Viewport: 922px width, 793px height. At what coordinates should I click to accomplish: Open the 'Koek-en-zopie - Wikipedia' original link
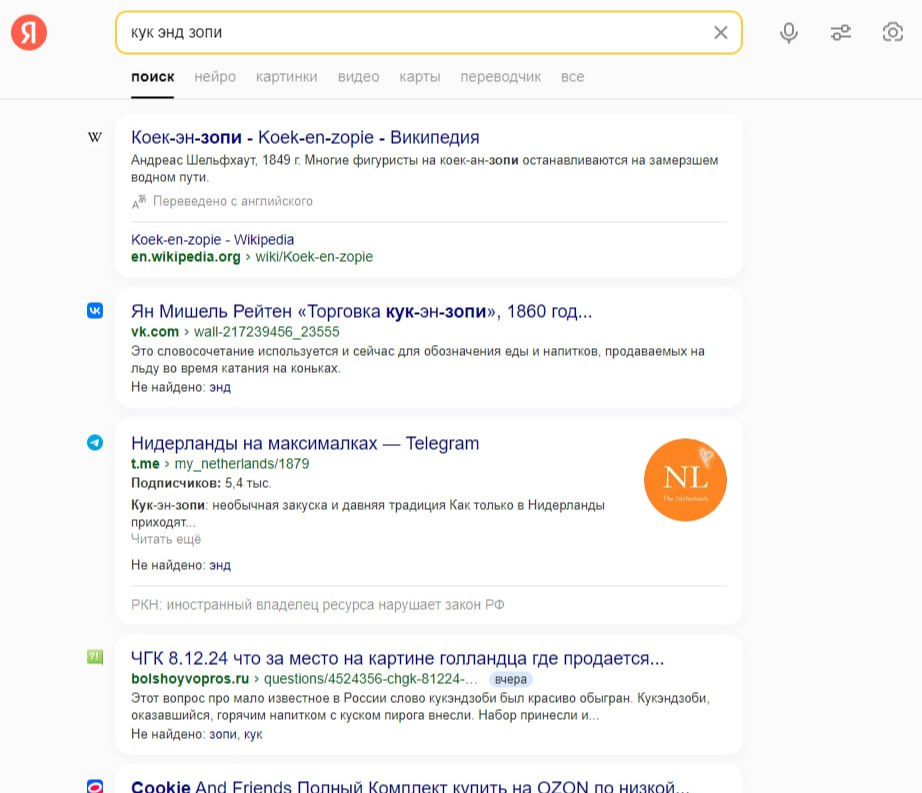point(212,240)
